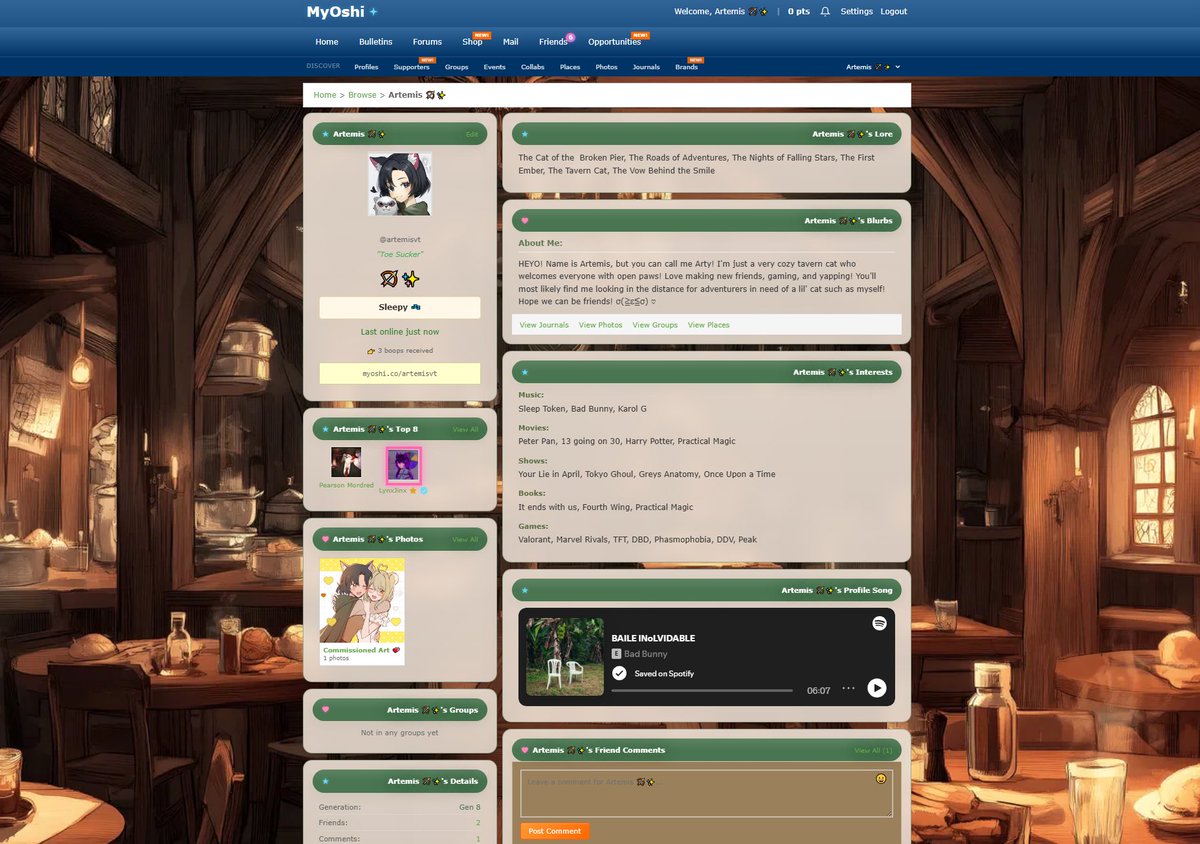Open Commissioned Art photo thumbnail
Screen dimensions: 1200x844
pyautogui.click(x=362, y=600)
